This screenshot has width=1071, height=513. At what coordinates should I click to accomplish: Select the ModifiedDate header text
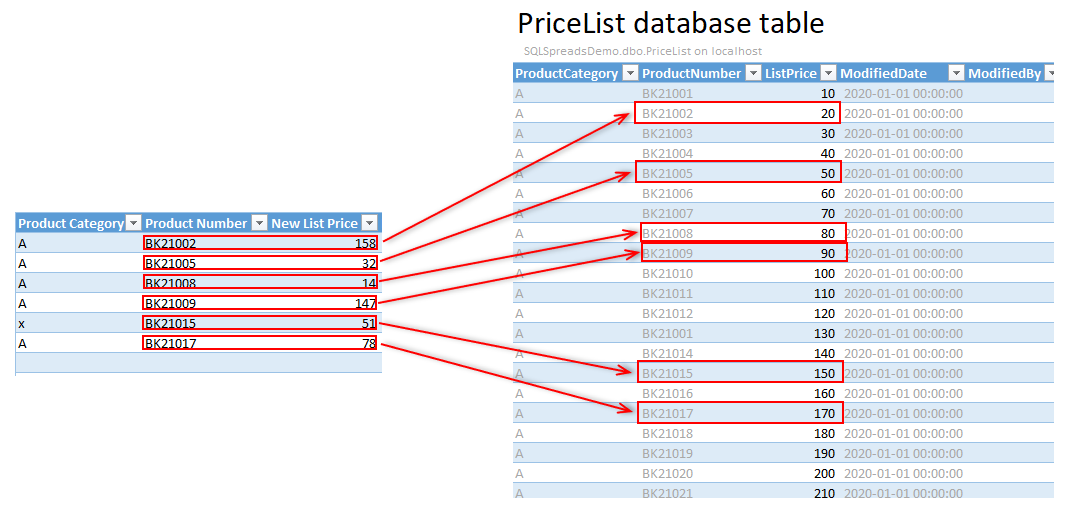tap(883, 73)
